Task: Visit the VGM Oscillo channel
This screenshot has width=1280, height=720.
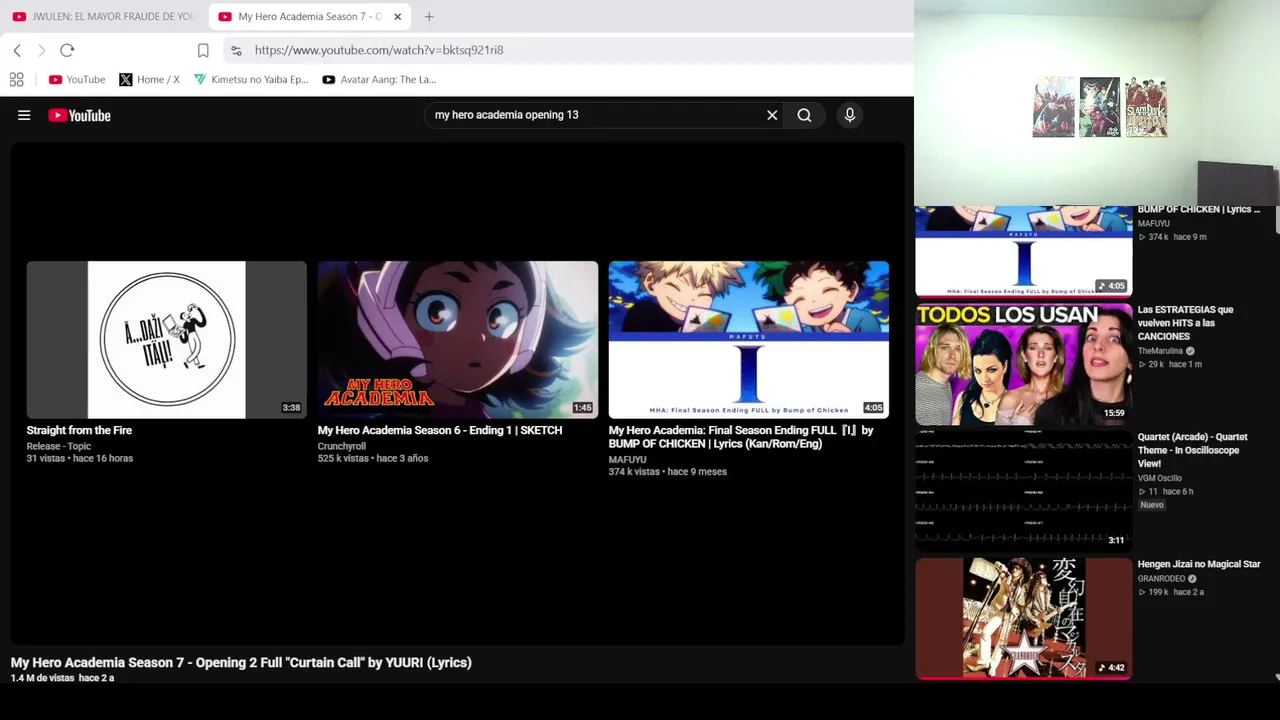Action: (x=1160, y=478)
